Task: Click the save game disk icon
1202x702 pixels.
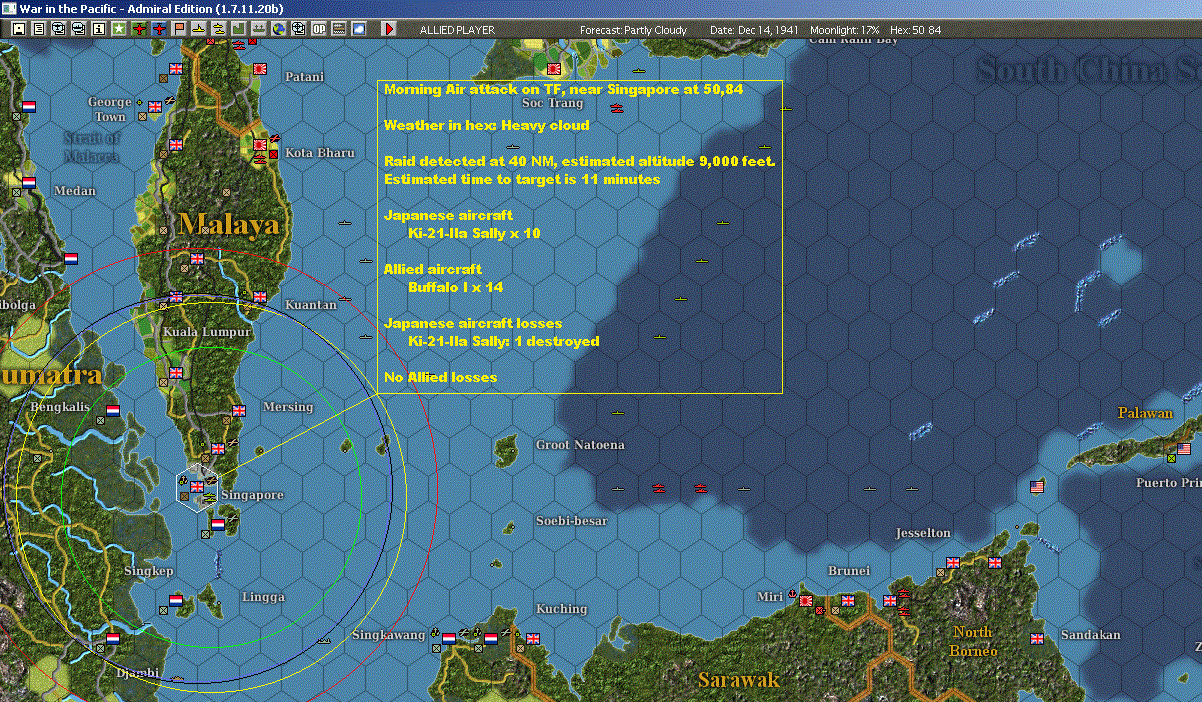Action: tap(19, 30)
